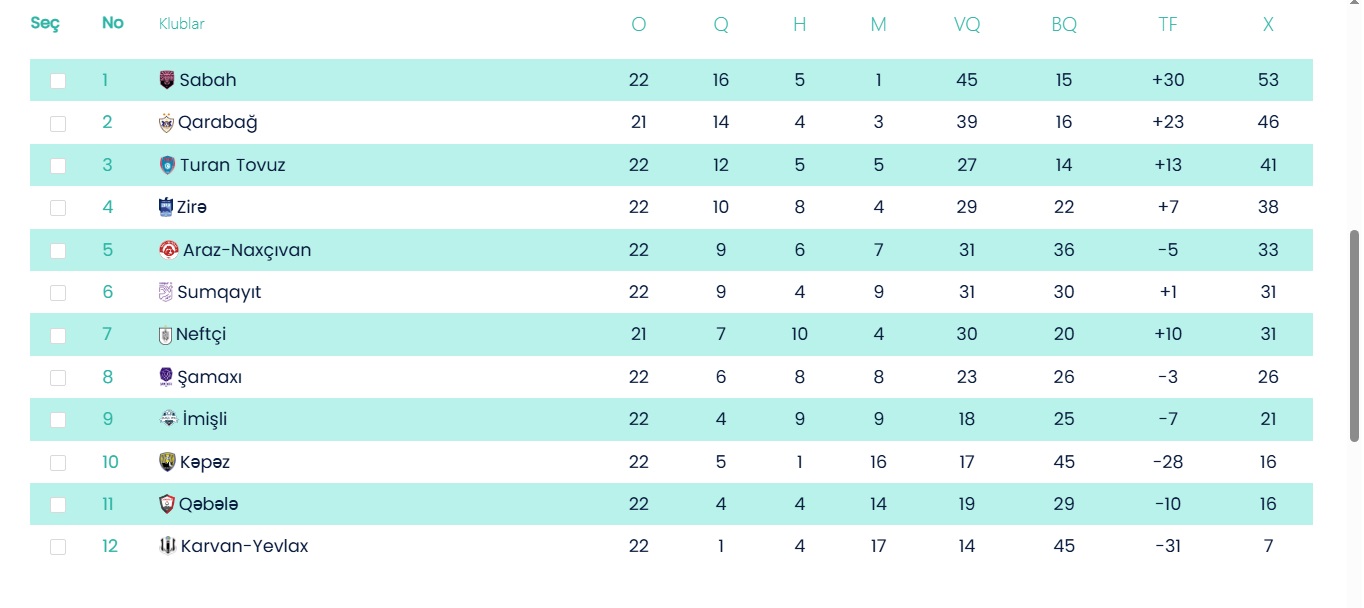Tick the checkbox for Sabah row
The image size is (1364, 608).
pos(58,81)
